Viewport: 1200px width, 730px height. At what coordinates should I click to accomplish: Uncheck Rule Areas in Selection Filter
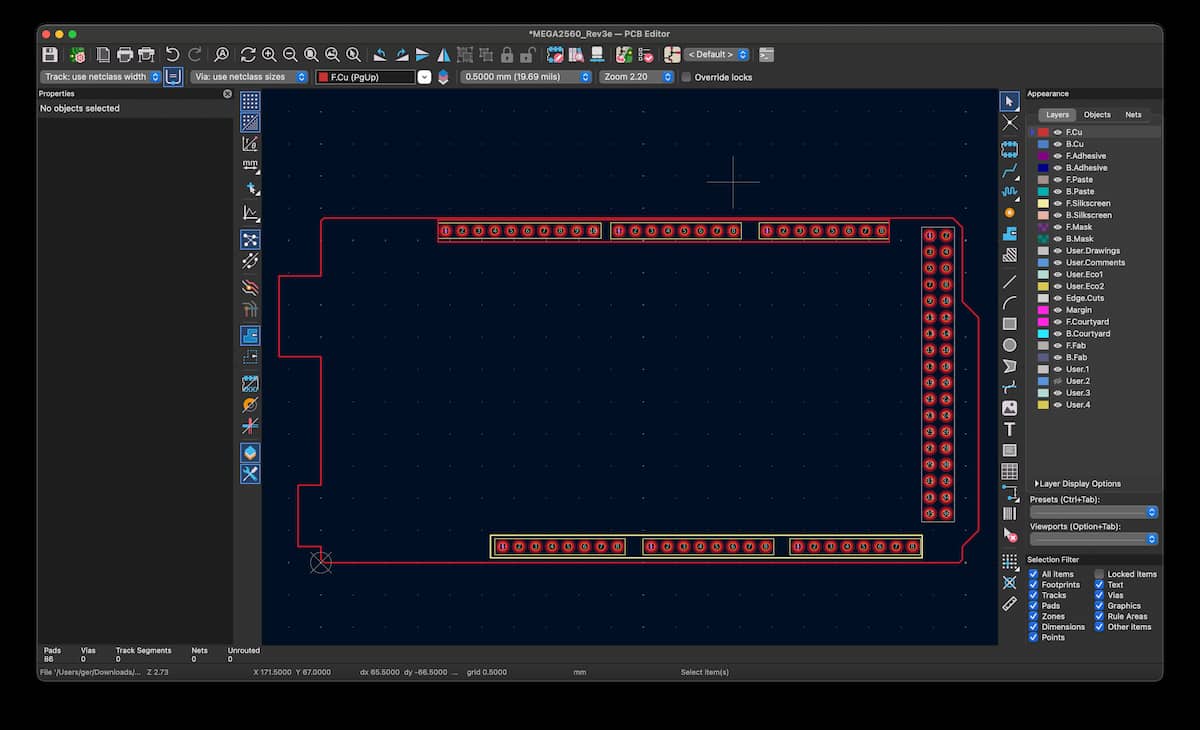[1100, 616]
